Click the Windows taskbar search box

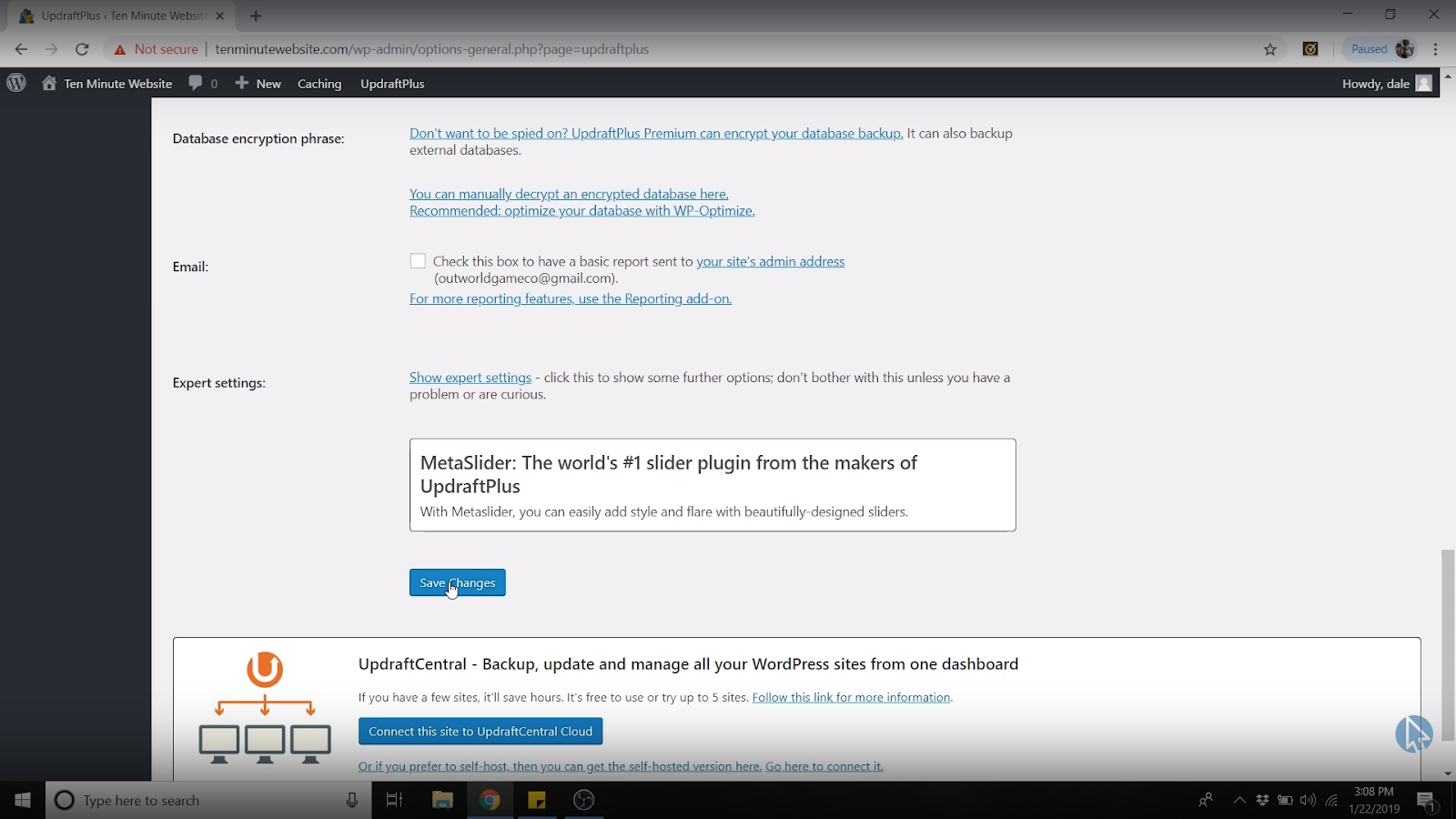point(208,800)
